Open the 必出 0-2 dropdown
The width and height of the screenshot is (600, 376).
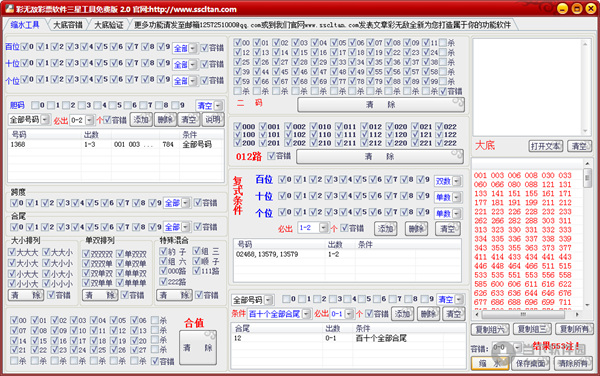click(x=82, y=120)
